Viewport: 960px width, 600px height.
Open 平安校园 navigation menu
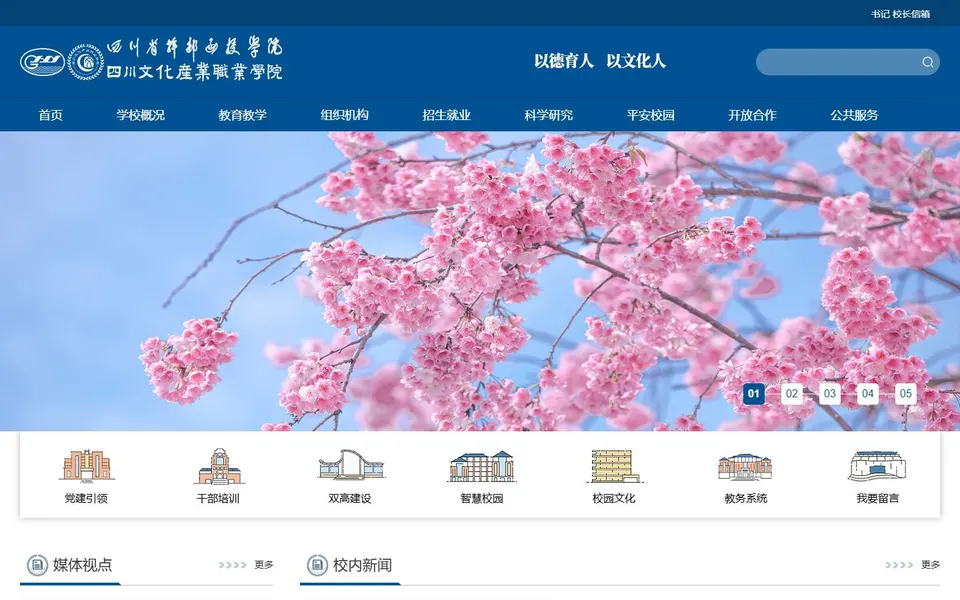(x=650, y=115)
